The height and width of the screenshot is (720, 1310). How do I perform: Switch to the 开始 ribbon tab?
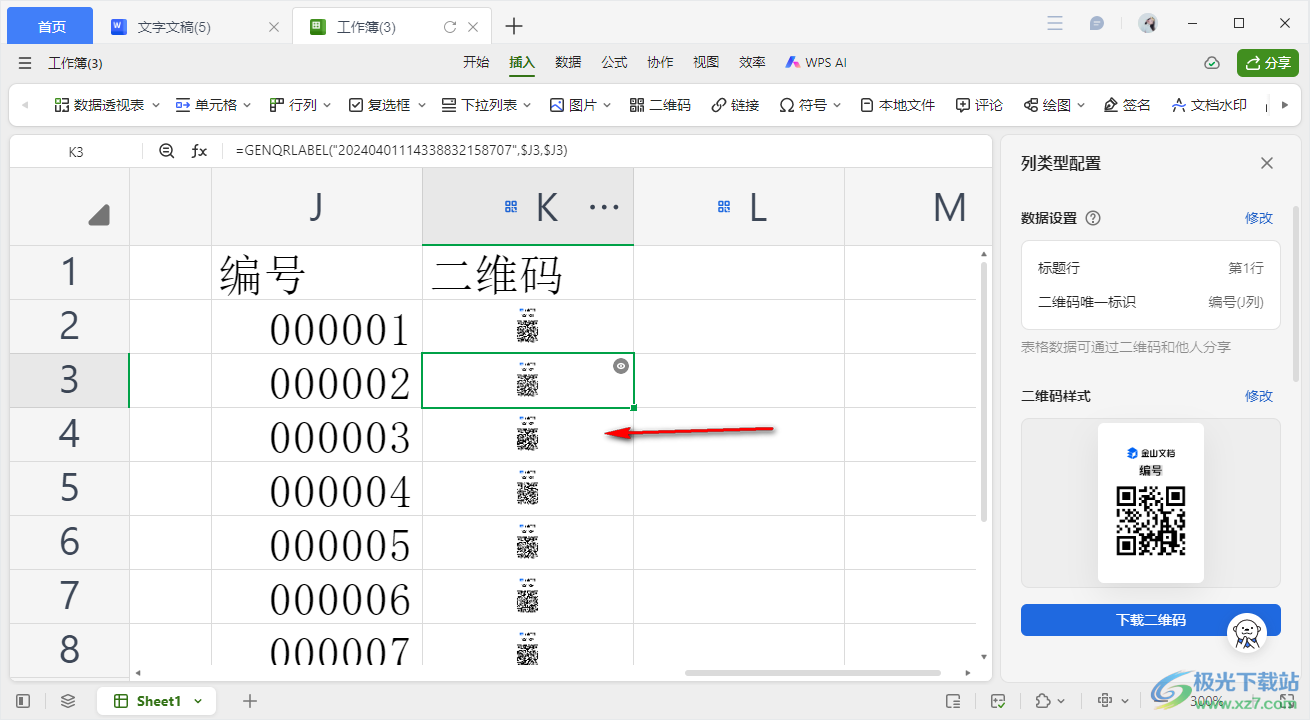476,62
